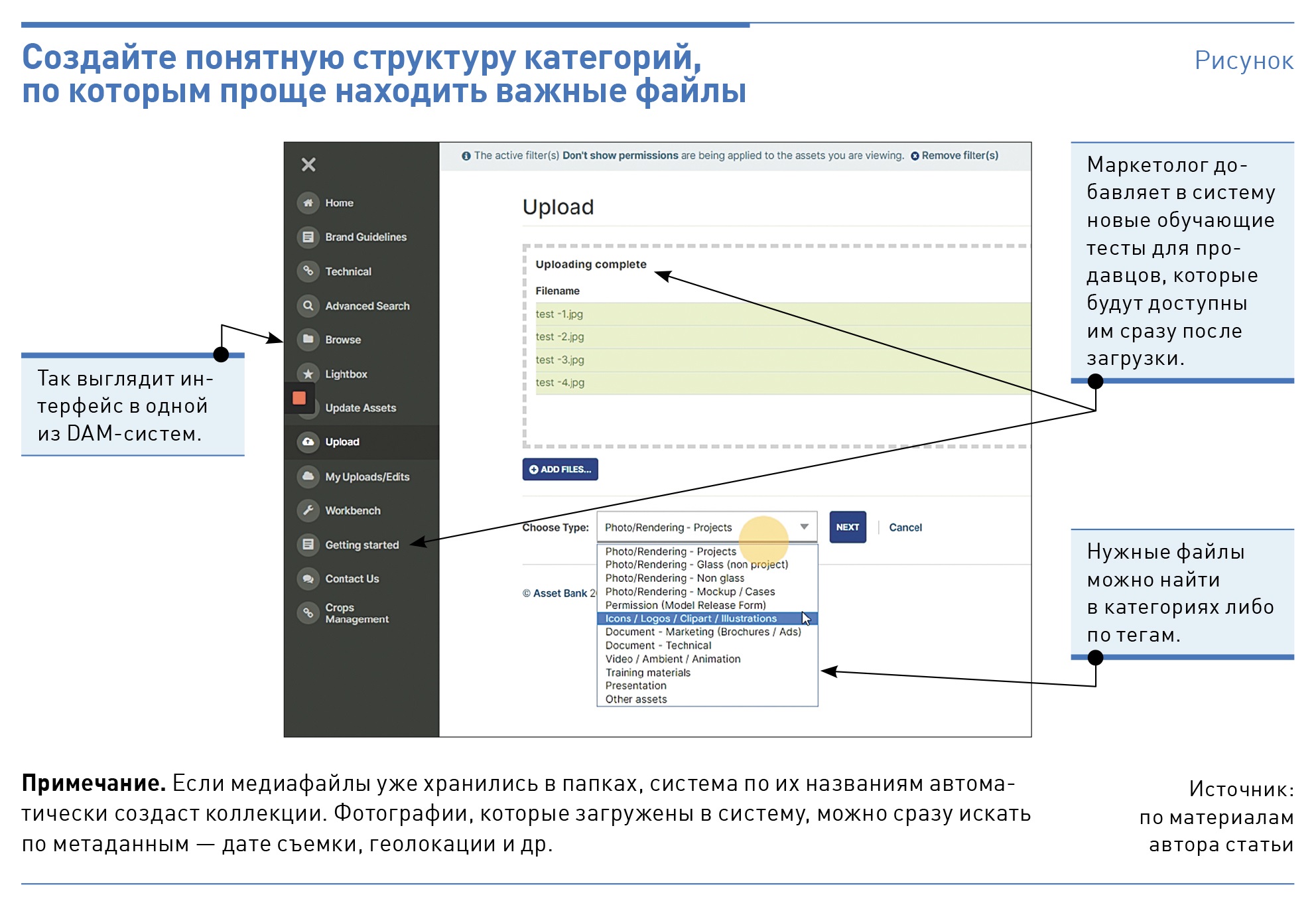Open My Uploads/Edits
The image size is (1316, 903).
(x=367, y=477)
